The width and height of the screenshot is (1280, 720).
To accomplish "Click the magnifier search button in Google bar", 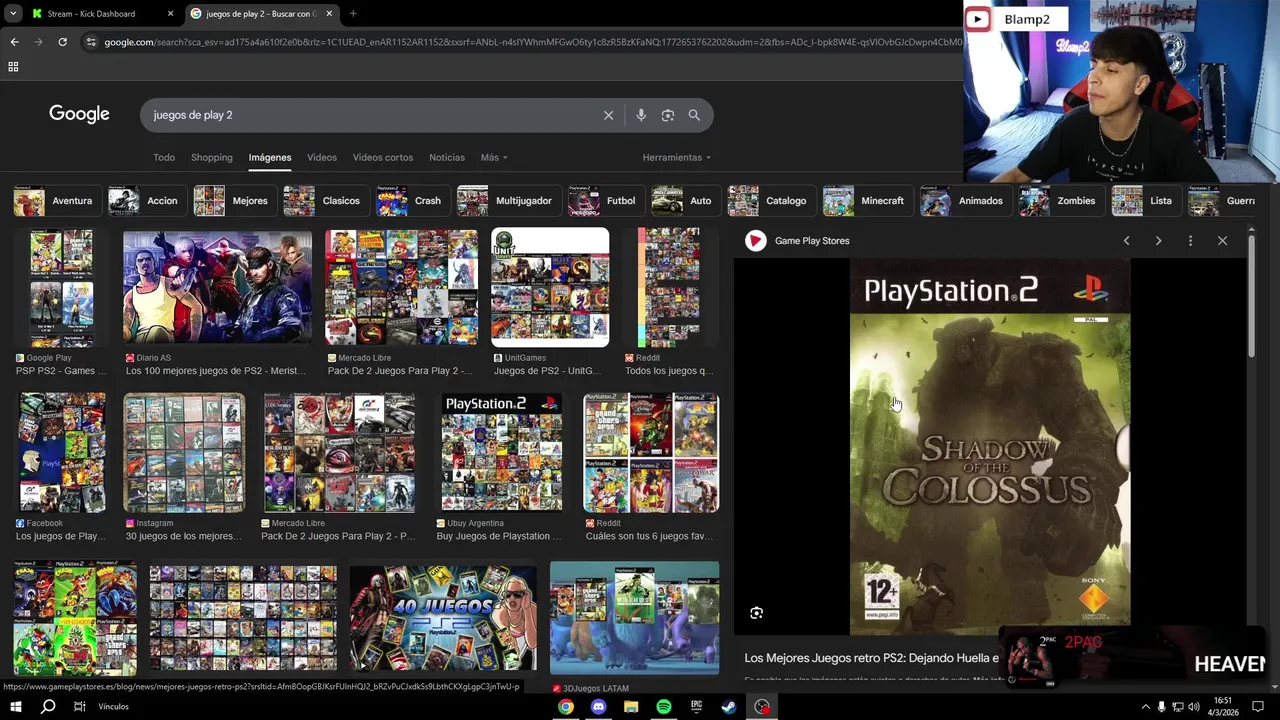I will click(x=694, y=115).
